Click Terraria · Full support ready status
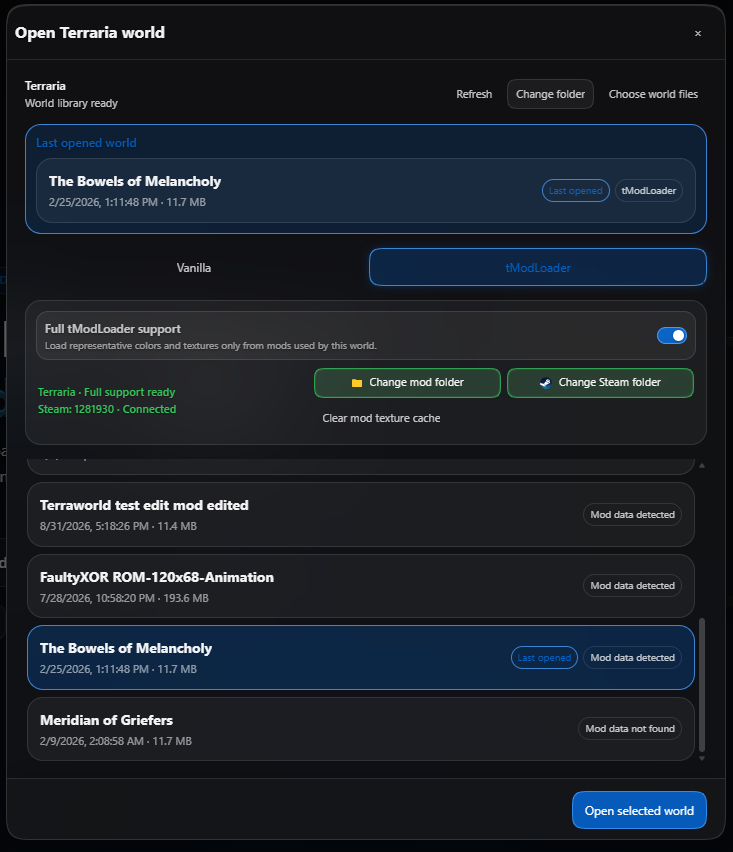This screenshot has height=852, width=733. point(106,392)
